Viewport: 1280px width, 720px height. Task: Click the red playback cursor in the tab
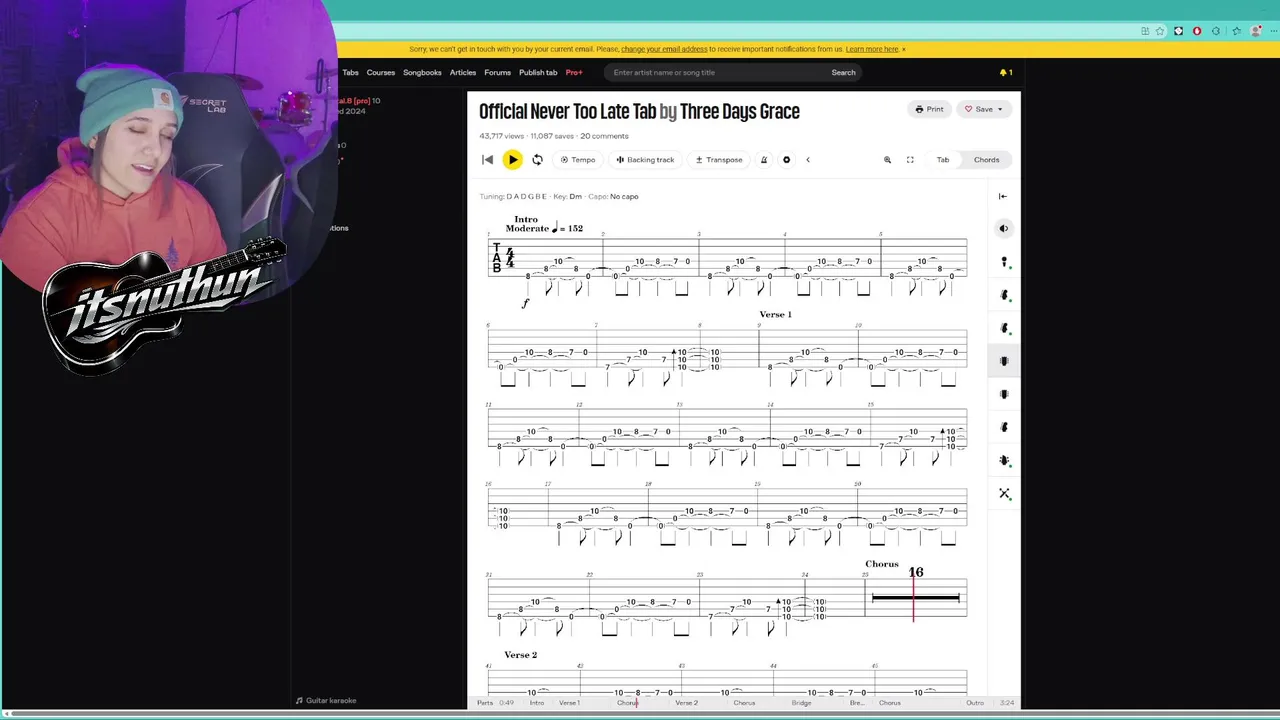[913, 597]
